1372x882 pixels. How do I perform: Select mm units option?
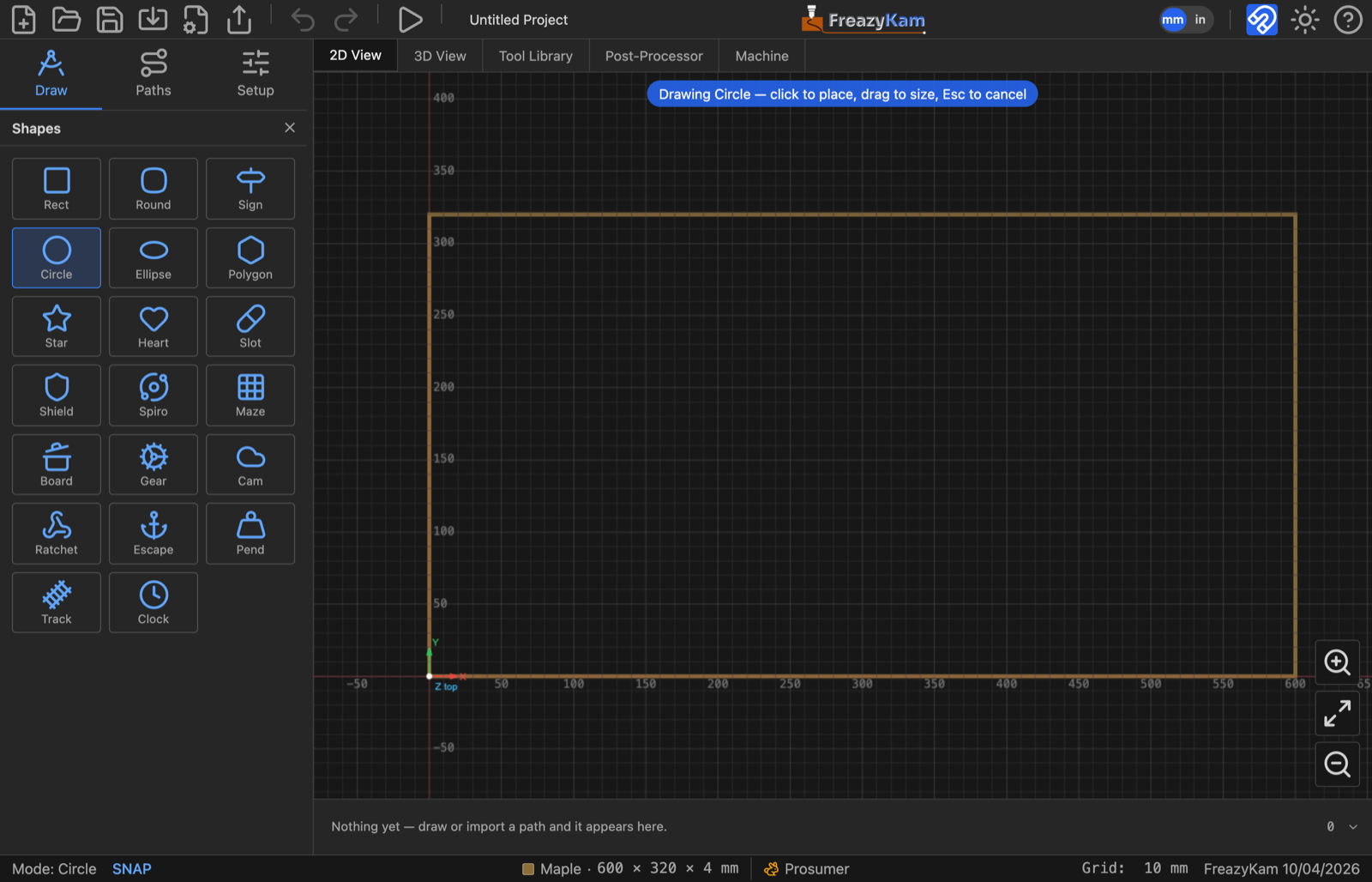pyautogui.click(x=1173, y=20)
